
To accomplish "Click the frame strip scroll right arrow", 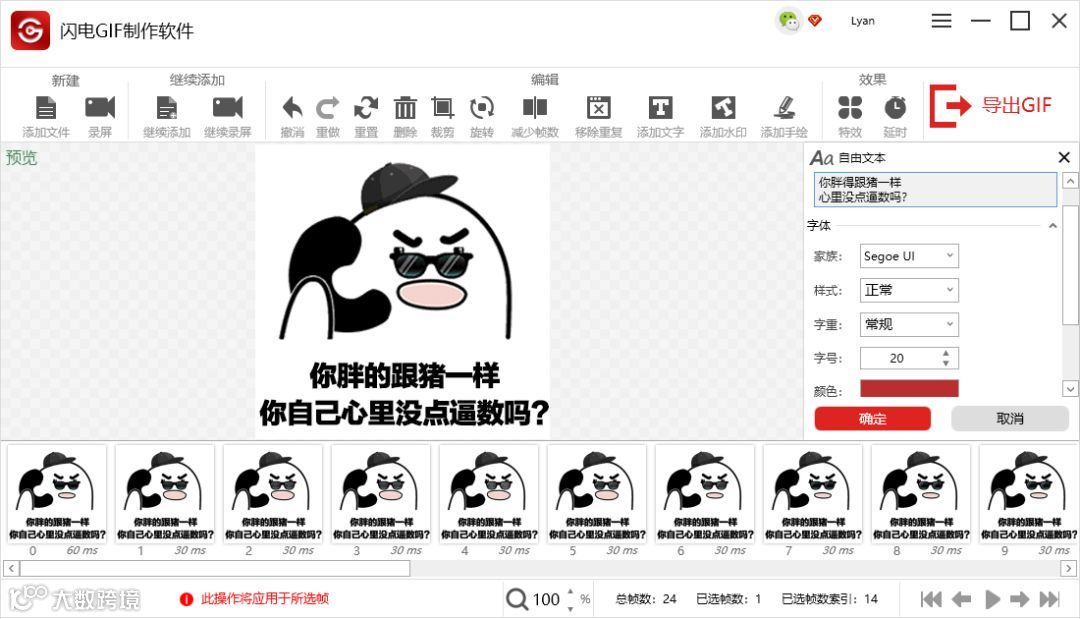I will (x=1068, y=569).
